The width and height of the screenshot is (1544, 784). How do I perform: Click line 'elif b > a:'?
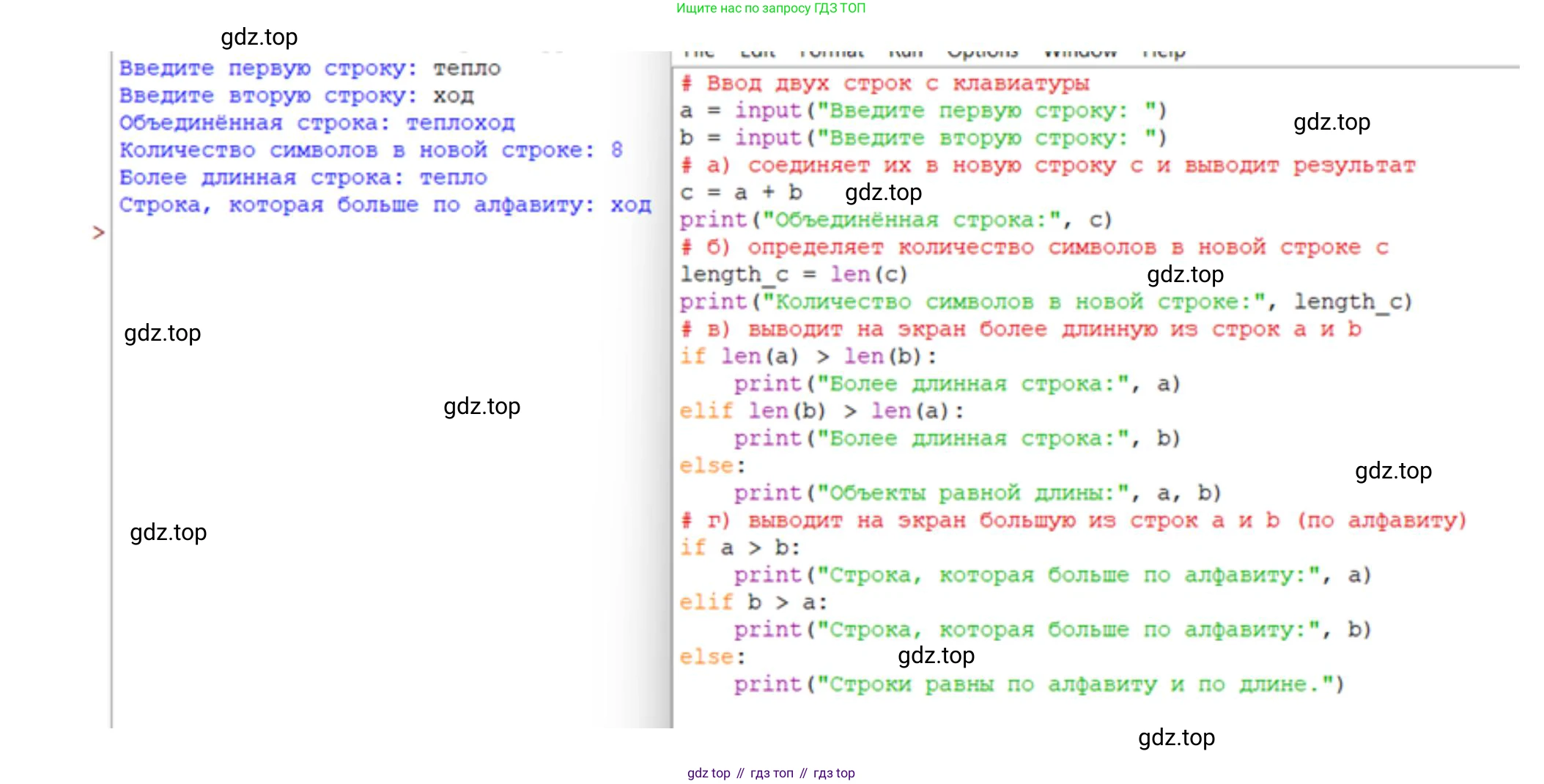[x=754, y=602]
